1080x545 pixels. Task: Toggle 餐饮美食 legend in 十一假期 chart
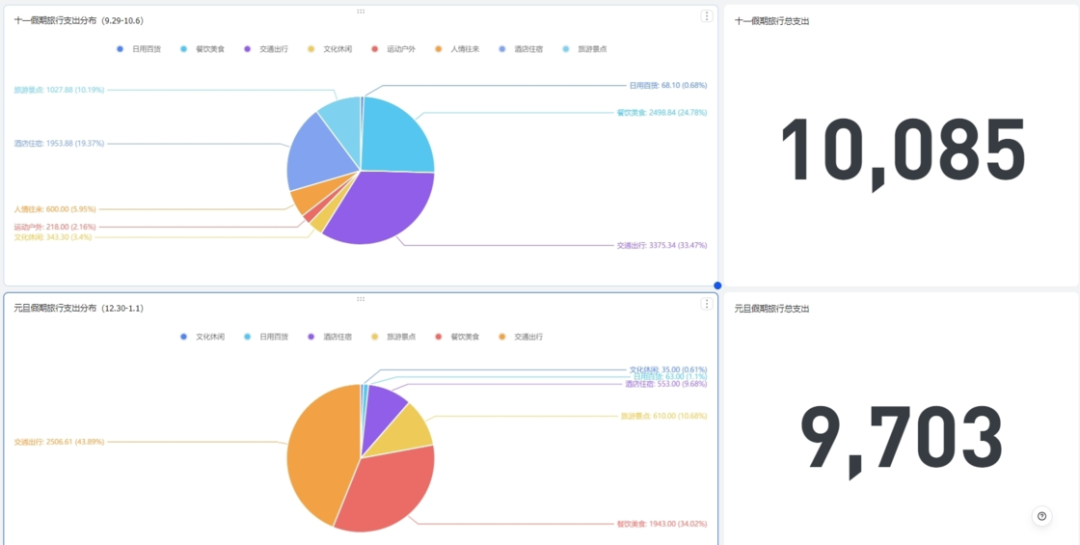point(202,49)
